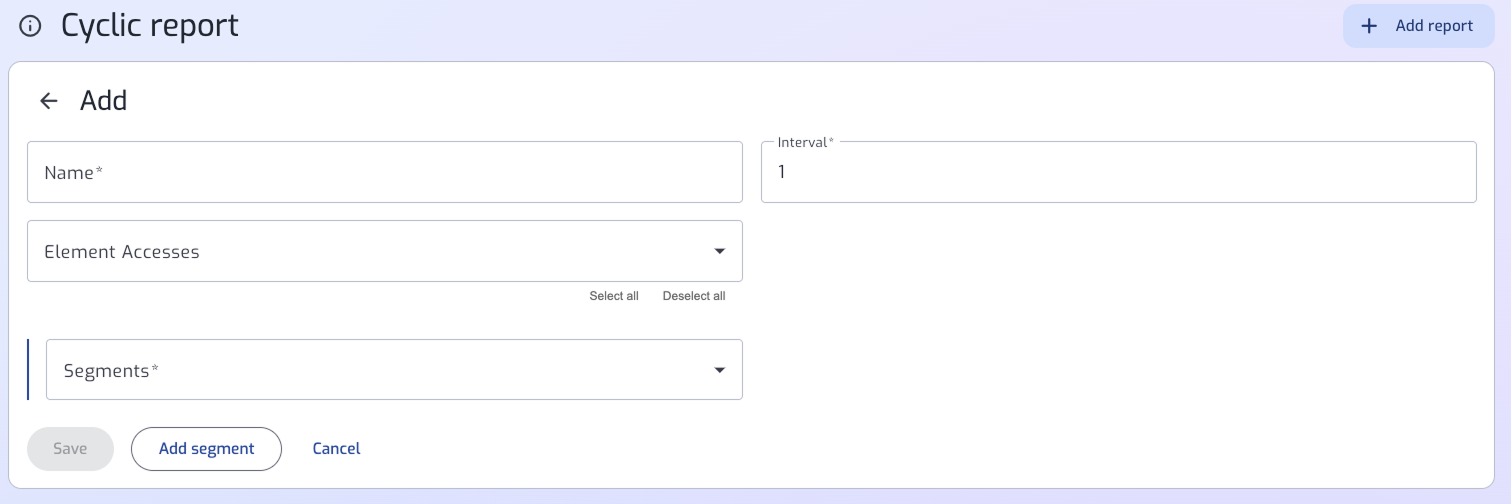Image resolution: width=1511 pixels, height=504 pixels.
Task: Open the Element Accesses combo box
Action: [385, 251]
